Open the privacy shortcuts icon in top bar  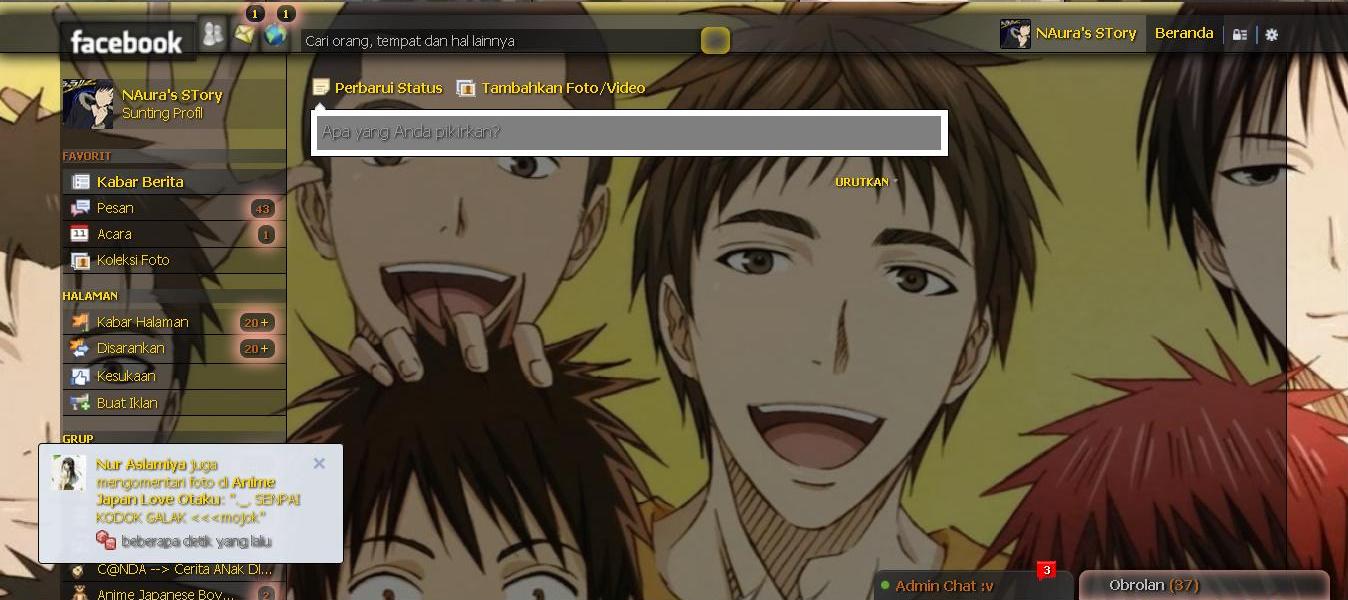click(1240, 34)
